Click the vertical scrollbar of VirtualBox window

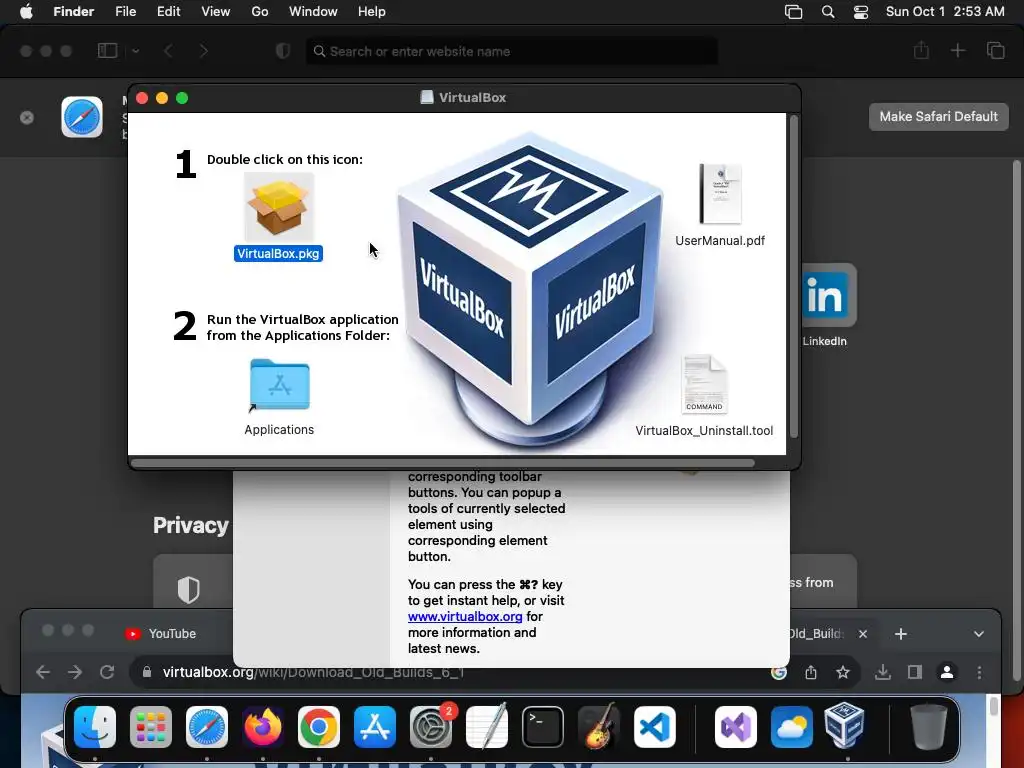[794, 277]
